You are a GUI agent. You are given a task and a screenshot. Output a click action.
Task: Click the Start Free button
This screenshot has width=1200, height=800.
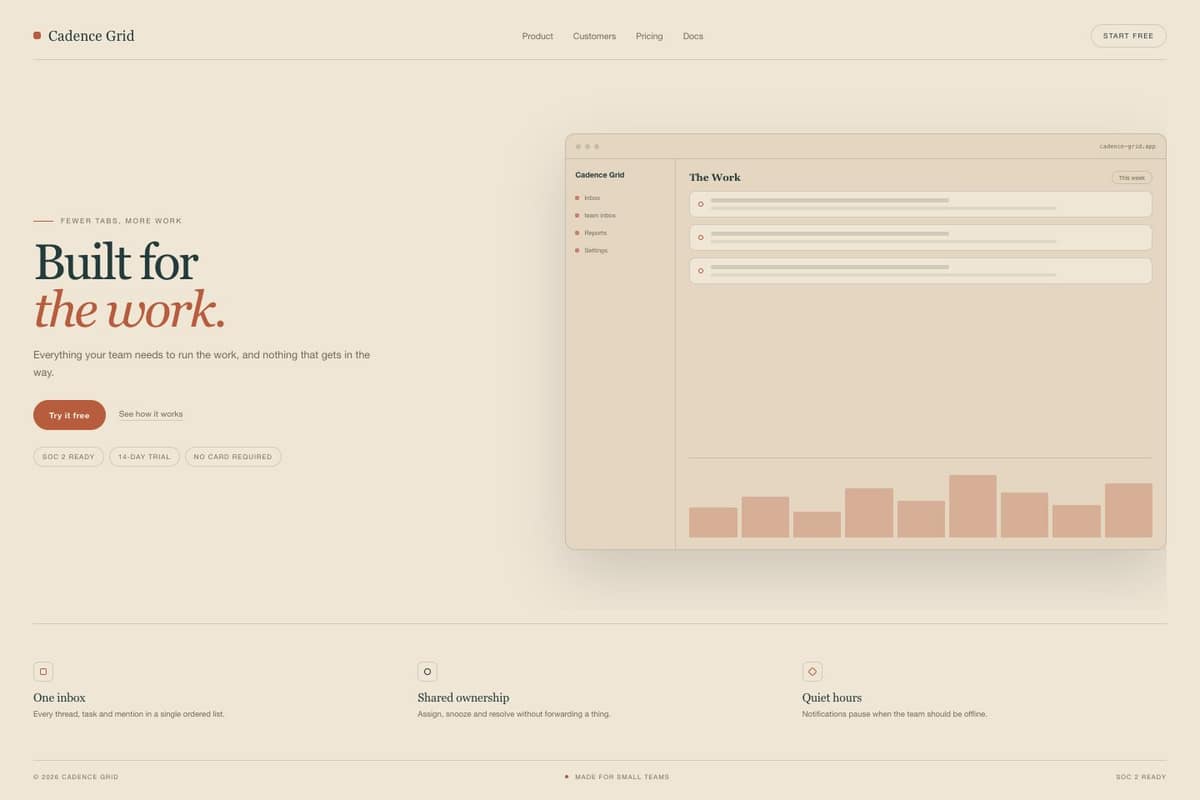(x=1128, y=36)
